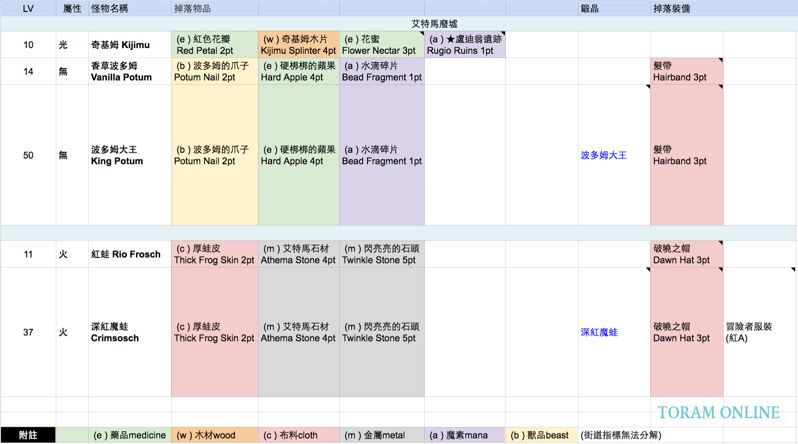
Task: Select Athema Stone 4pt in Crimsosch row
Action: 299,332
